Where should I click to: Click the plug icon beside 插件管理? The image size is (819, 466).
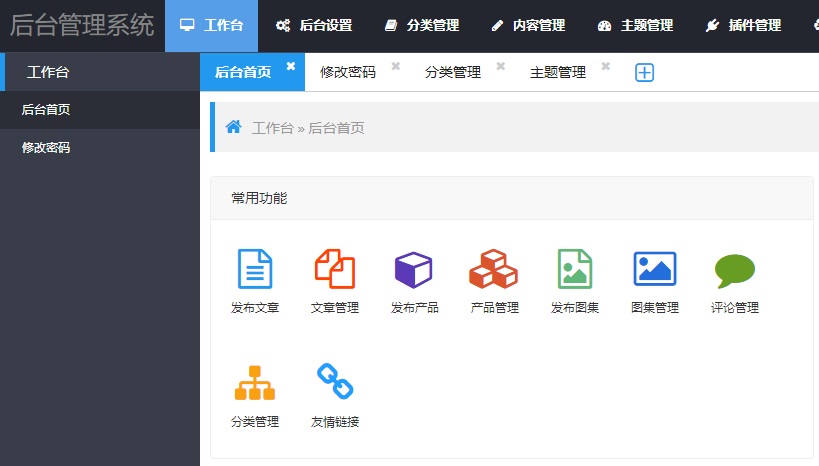[712, 25]
